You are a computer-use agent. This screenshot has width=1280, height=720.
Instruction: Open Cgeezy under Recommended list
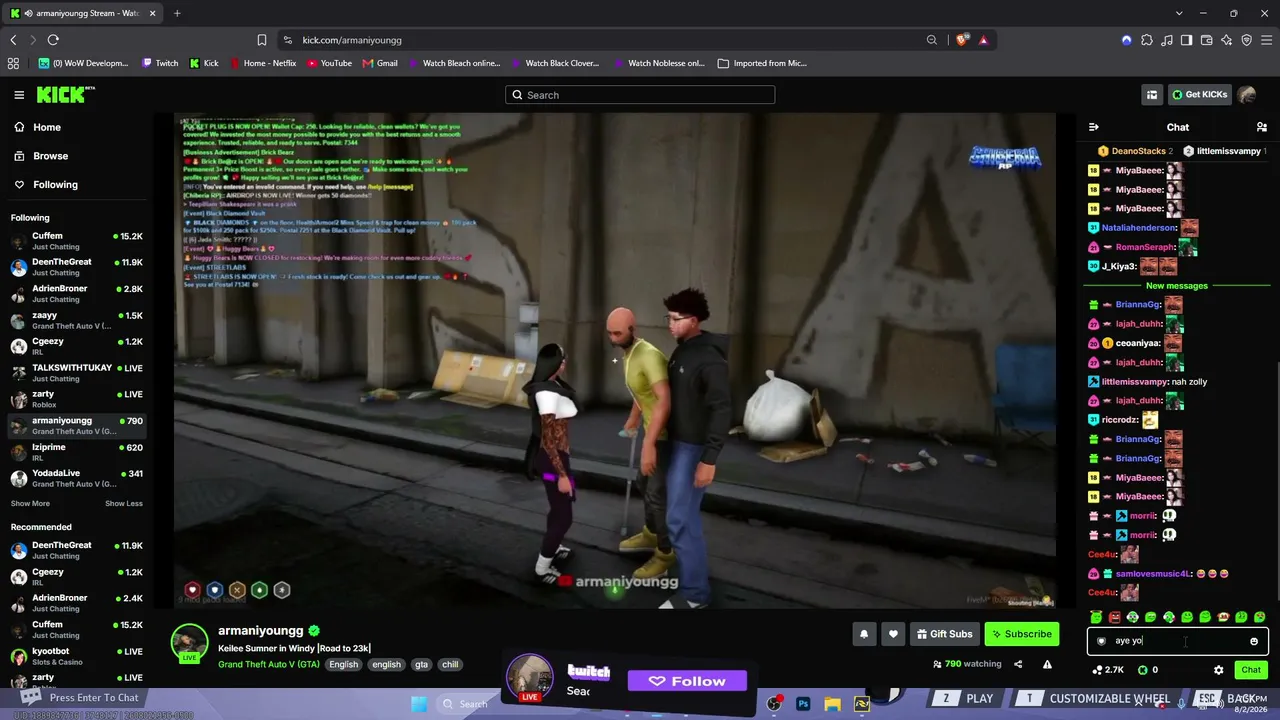[x=77, y=577]
